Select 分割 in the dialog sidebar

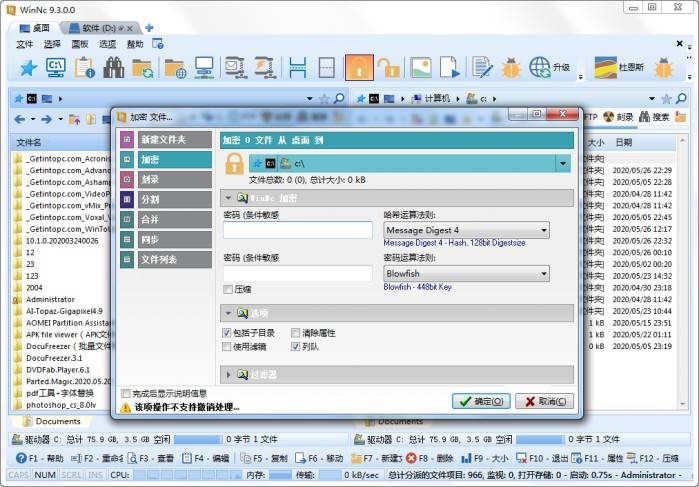coord(165,200)
